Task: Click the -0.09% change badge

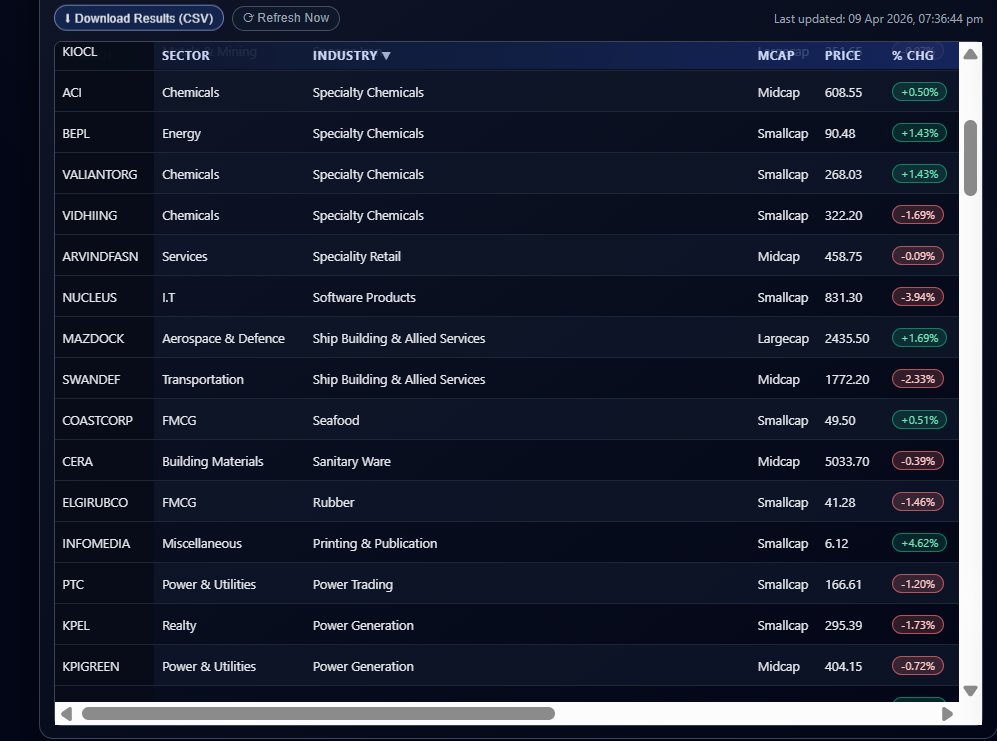Action: [918, 256]
